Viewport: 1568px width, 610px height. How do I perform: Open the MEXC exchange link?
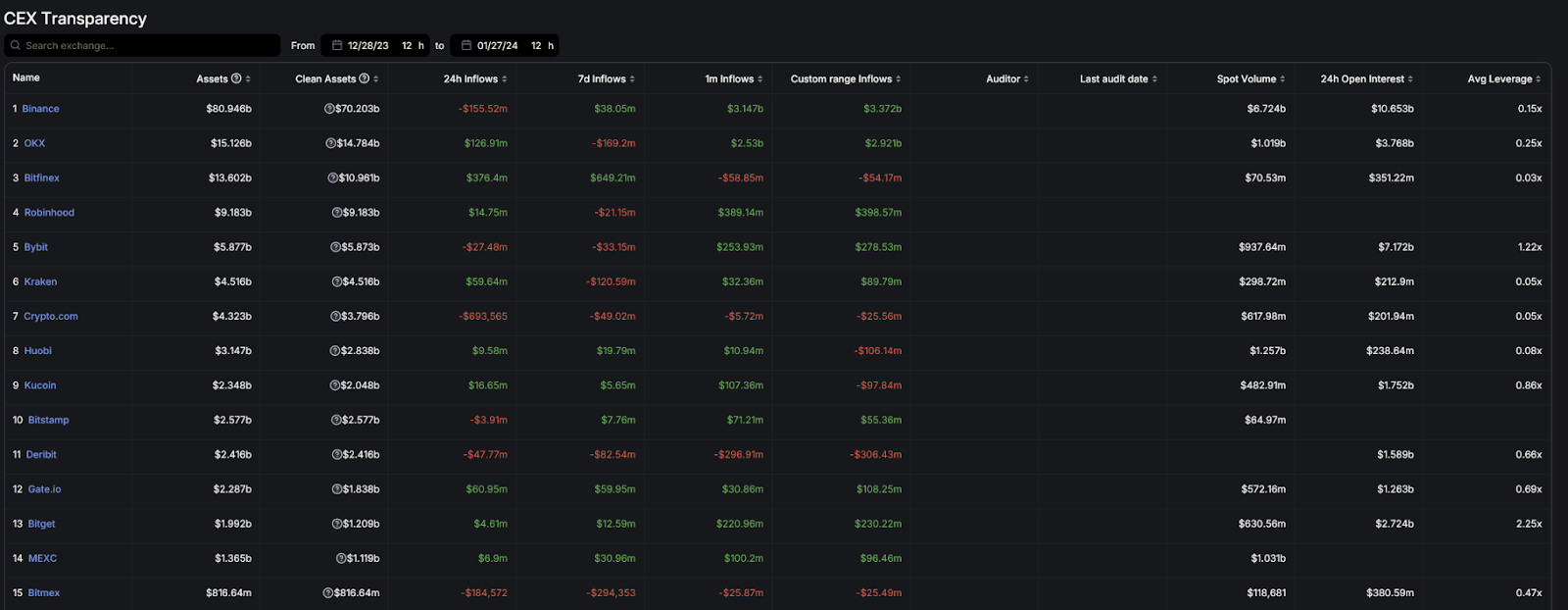coord(42,559)
